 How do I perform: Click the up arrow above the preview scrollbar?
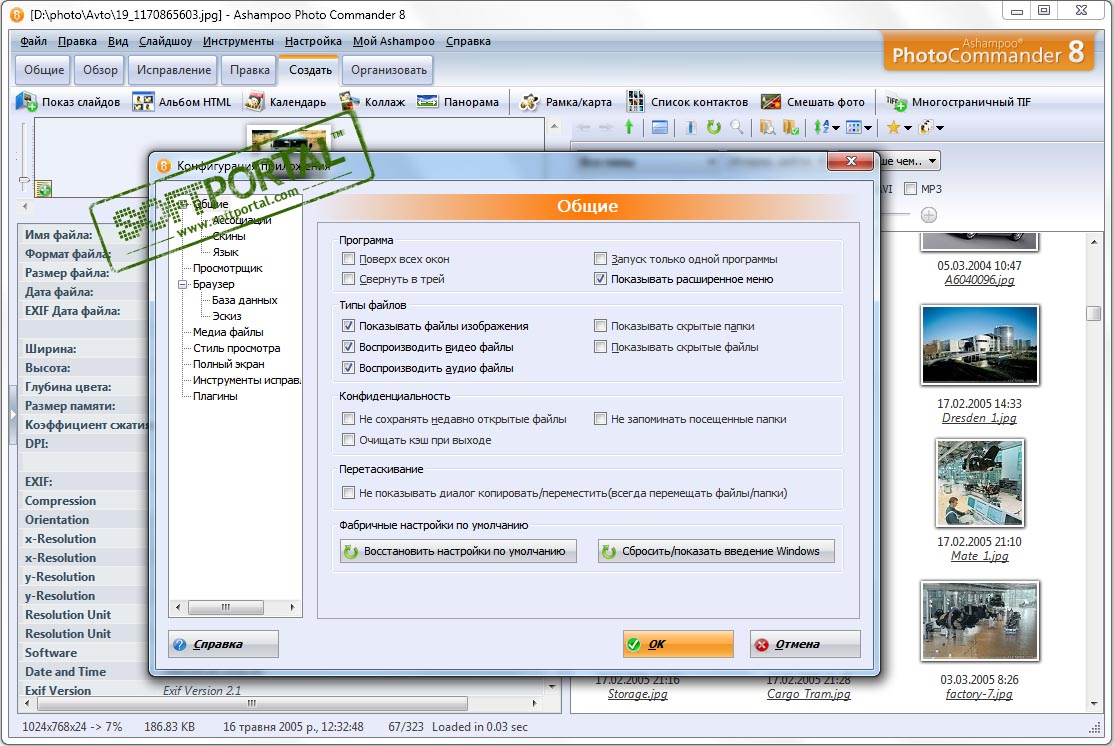point(554,126)
